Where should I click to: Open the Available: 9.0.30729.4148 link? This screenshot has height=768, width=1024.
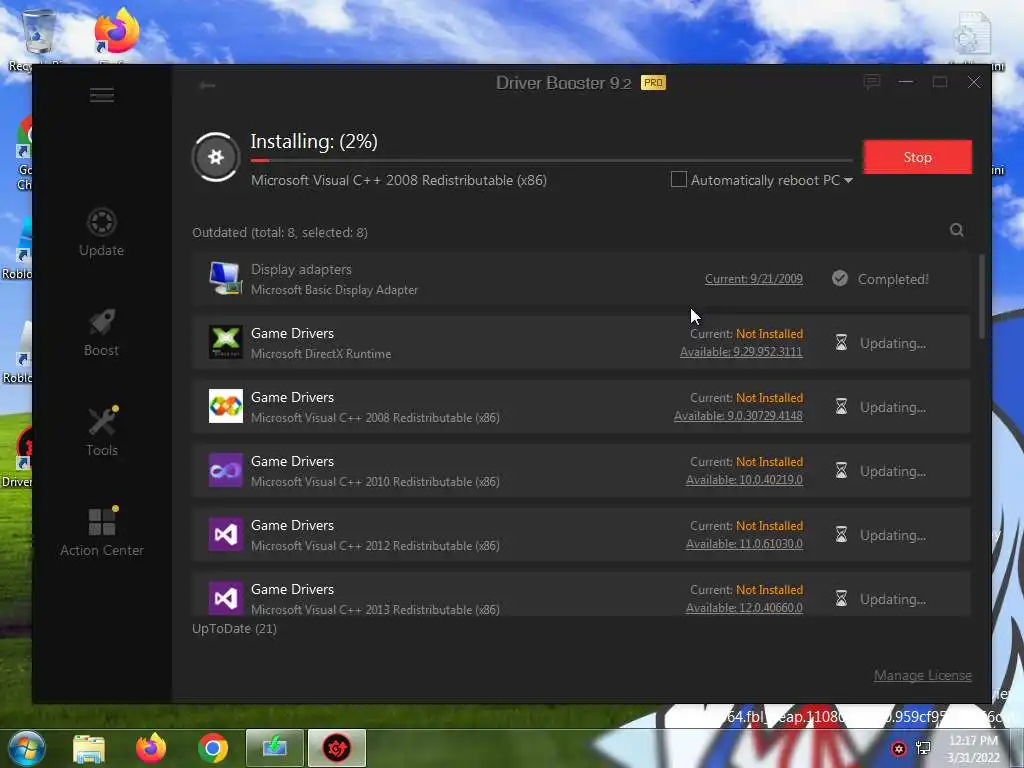click(x=738, y=416)
